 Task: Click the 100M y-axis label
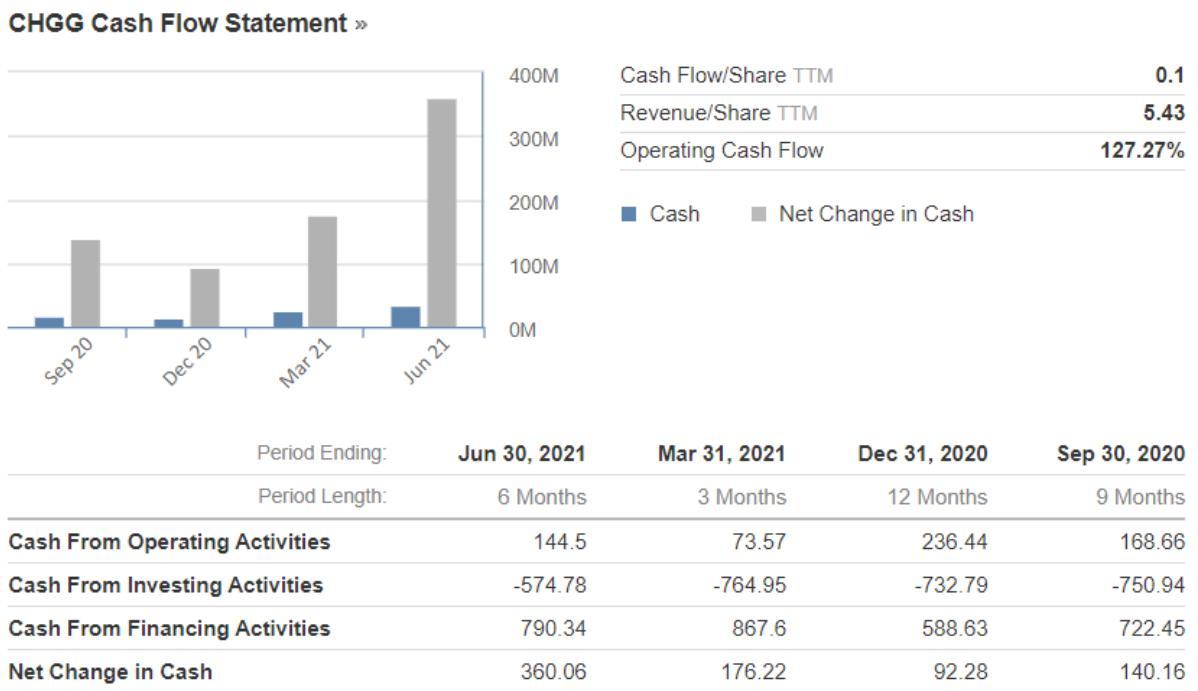[533, 267]
